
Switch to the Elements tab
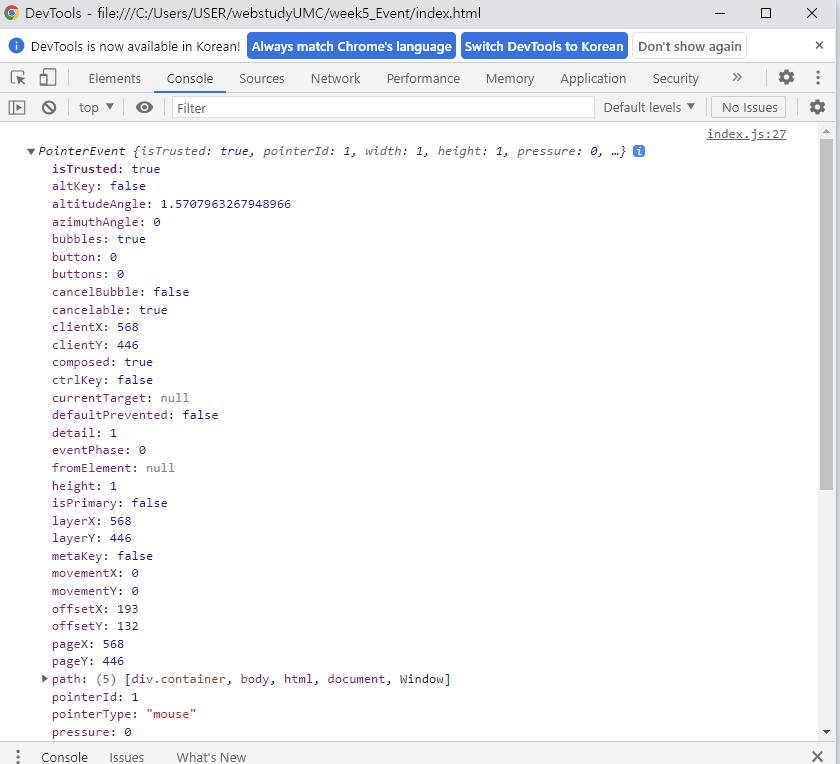[x=115, y=78]
